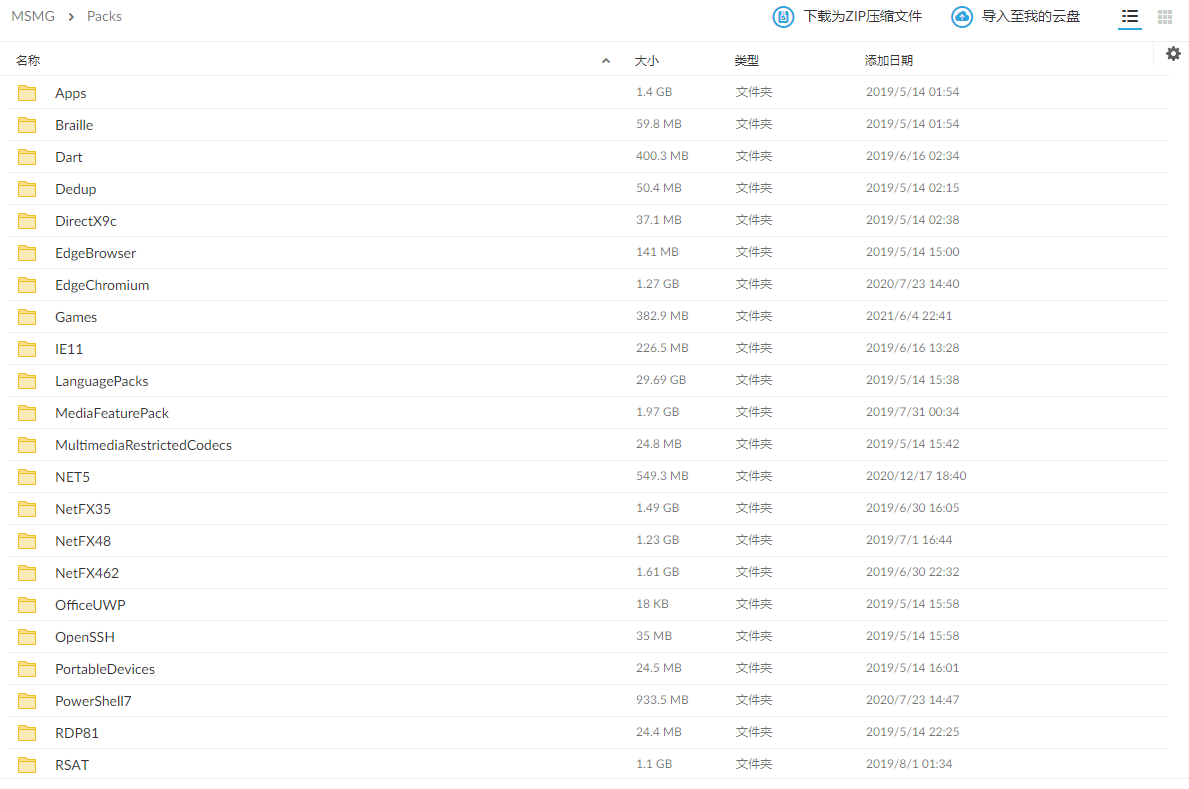This screenshot has height=789, width=1189.
Task: Sort by the size column header
Action: 647,61
